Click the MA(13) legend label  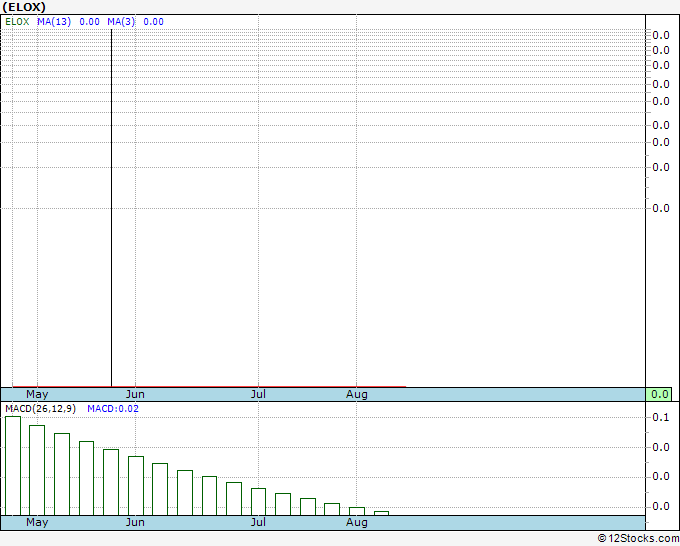(53, 21)
